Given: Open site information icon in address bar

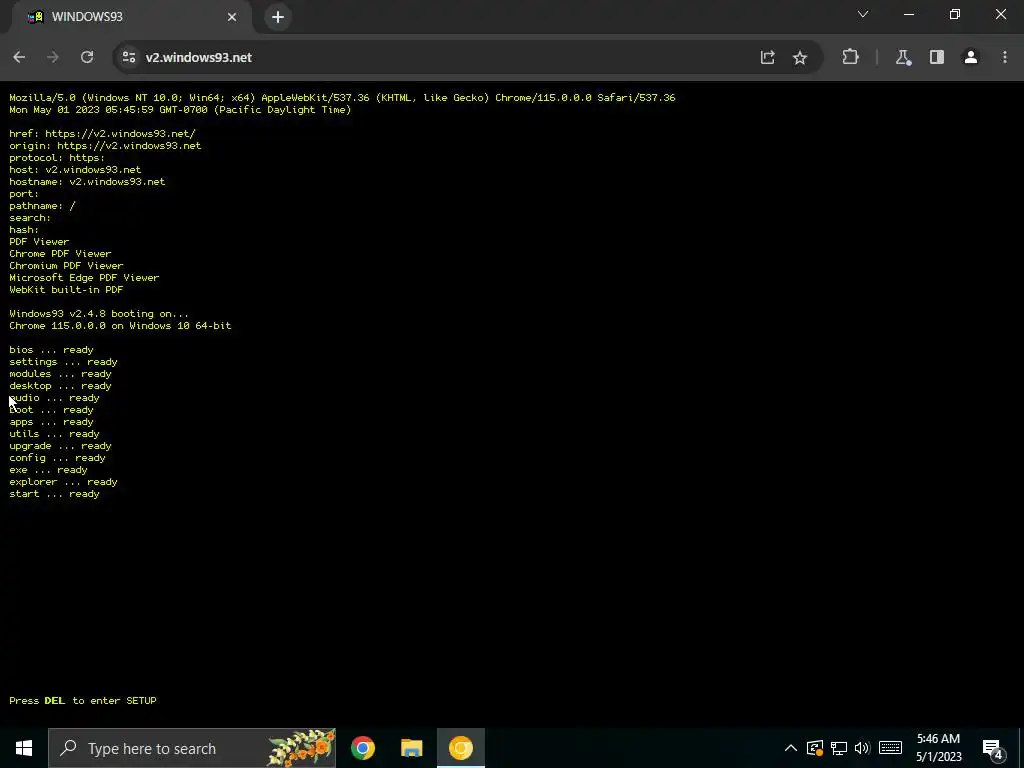Looking at the screenshot, I should point(129,57).
